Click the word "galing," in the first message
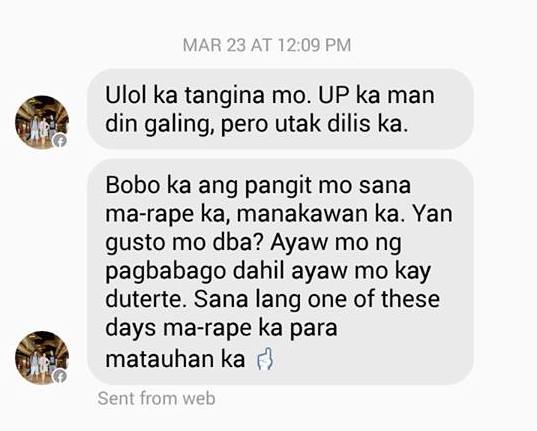The width and height of the screenshot is (537, 431). pos(178,125)
